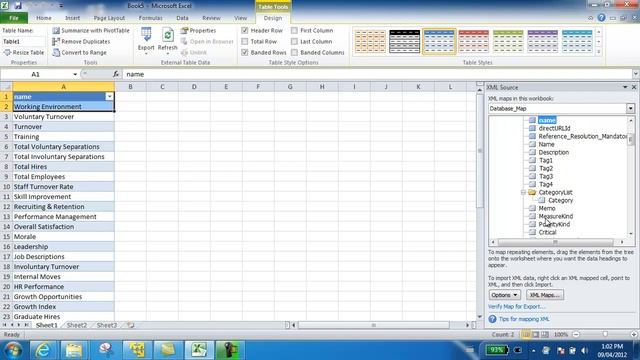Image resolution: width=640 pixels, height=360 pixels.
Task: Click the Tips for mapping XML help icon
Action: (x=493, y=319)
